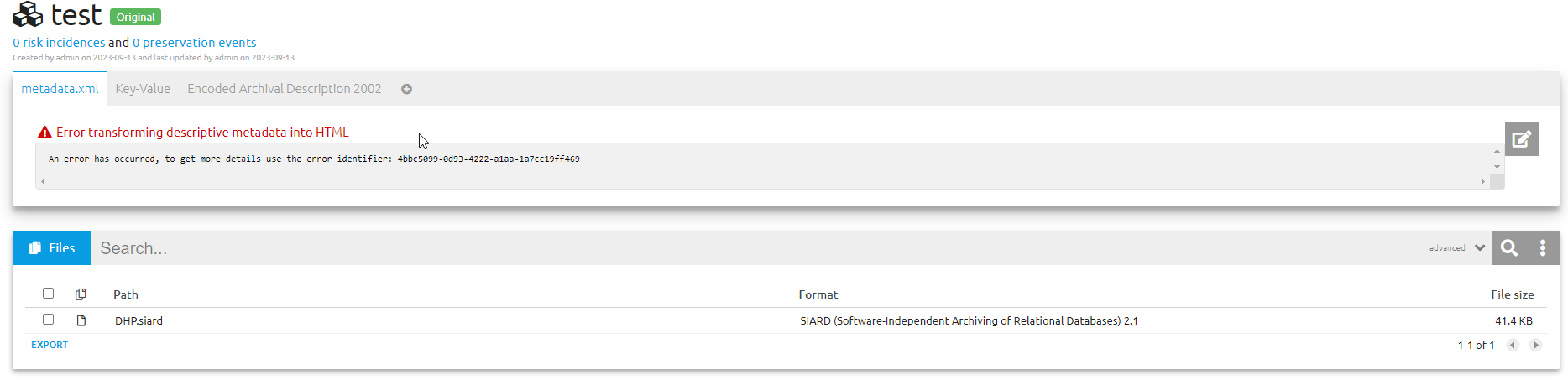Click the DHP.siard file icon

click(81, 320)
